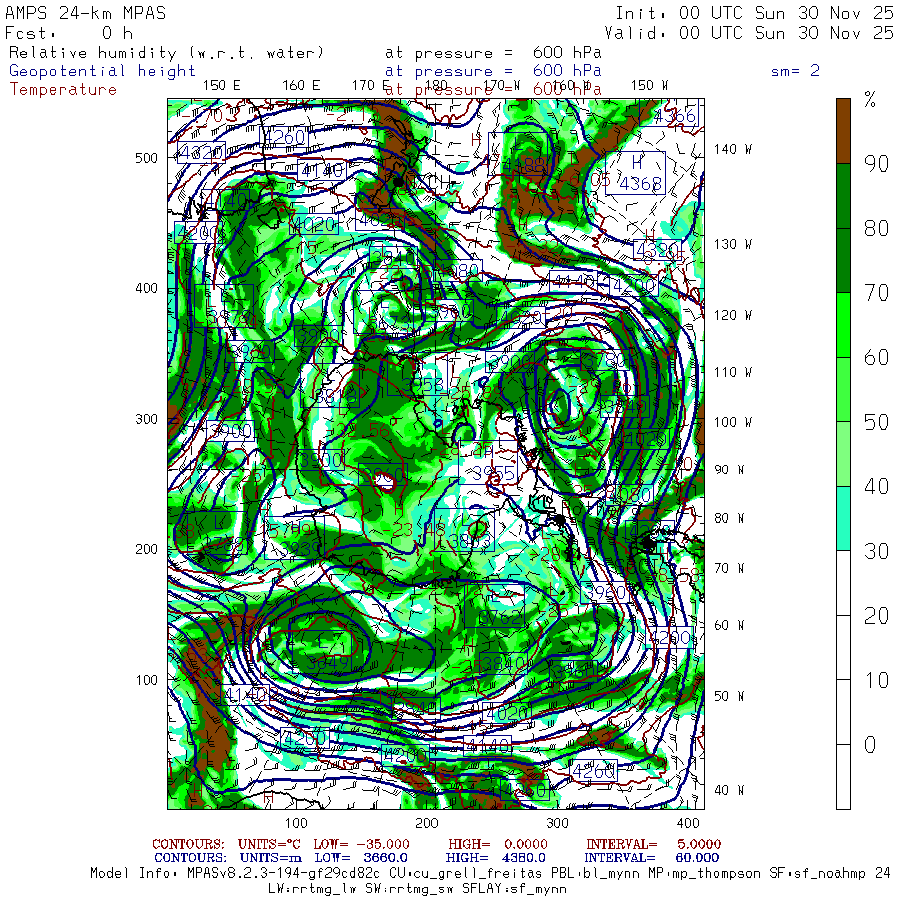Click the H 4368 high-pressure center label
Viewport: 900px width, 900px height.
point(638,173)
